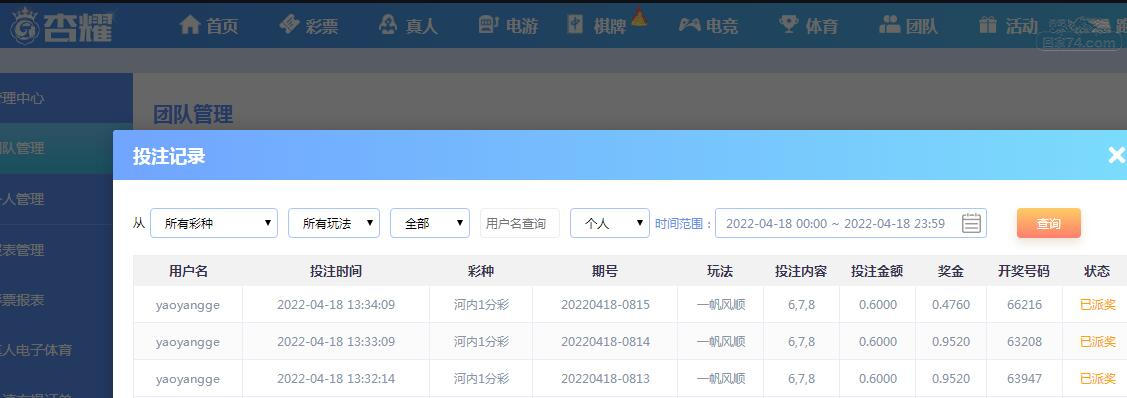Click 河内1分彩 in issue 0815 row
Image resolution: width=1127 pixels, height=398 pixels.
pyautogui.click(x=481, y=305)
